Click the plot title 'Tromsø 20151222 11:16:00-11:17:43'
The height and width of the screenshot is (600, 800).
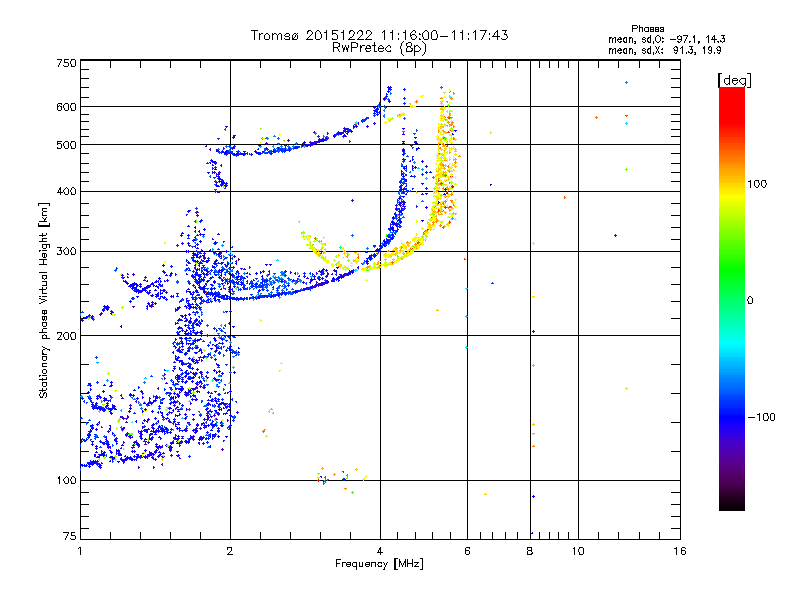click(379, 35)
